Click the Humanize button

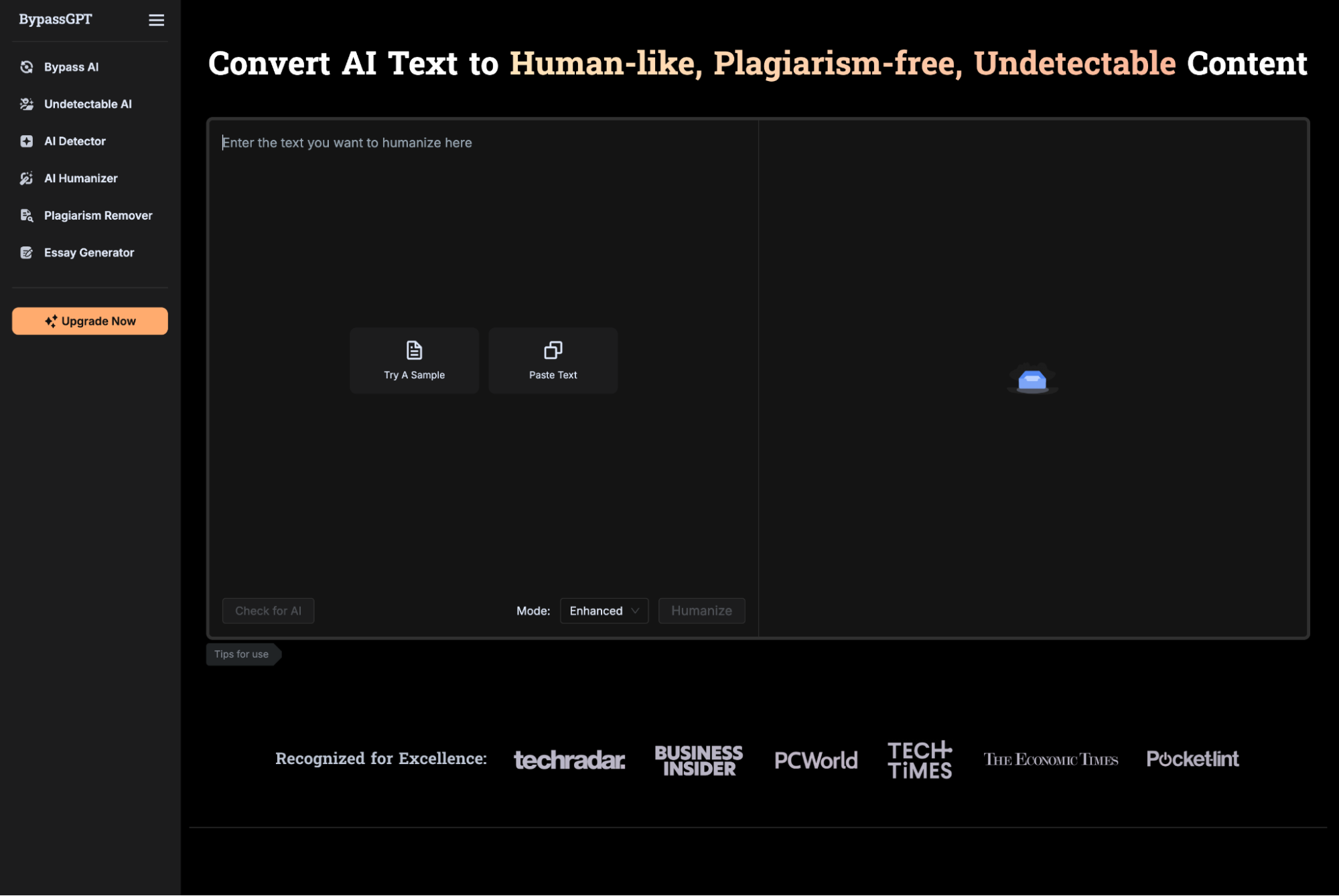pyautogui.click(x=701, y=611)
